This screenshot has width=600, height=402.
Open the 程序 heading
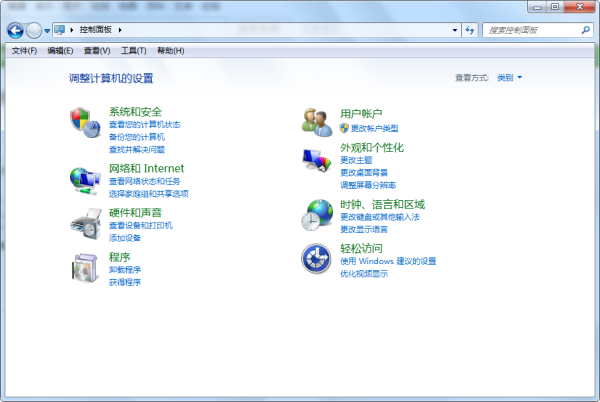point(119,257)
